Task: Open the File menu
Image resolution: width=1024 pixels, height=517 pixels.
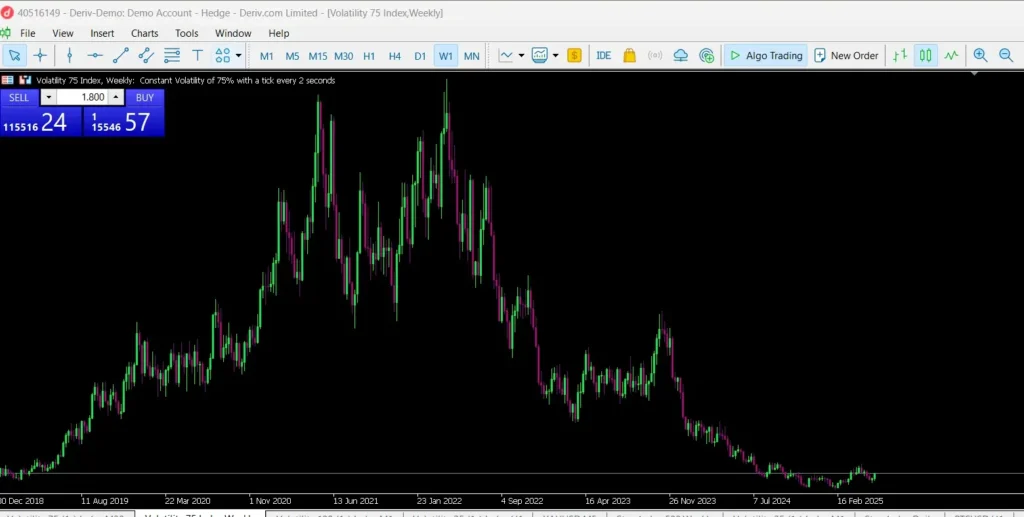Action: (x=27, y=33)
